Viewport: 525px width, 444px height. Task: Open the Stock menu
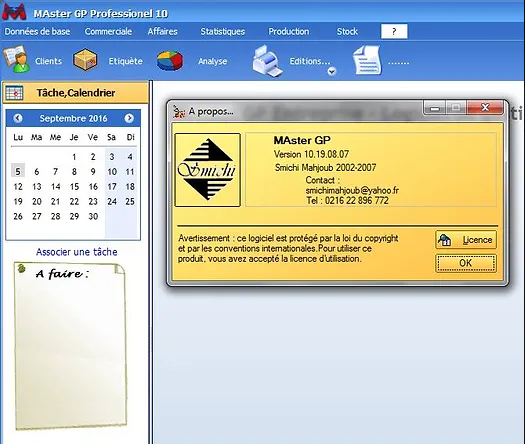347,31
